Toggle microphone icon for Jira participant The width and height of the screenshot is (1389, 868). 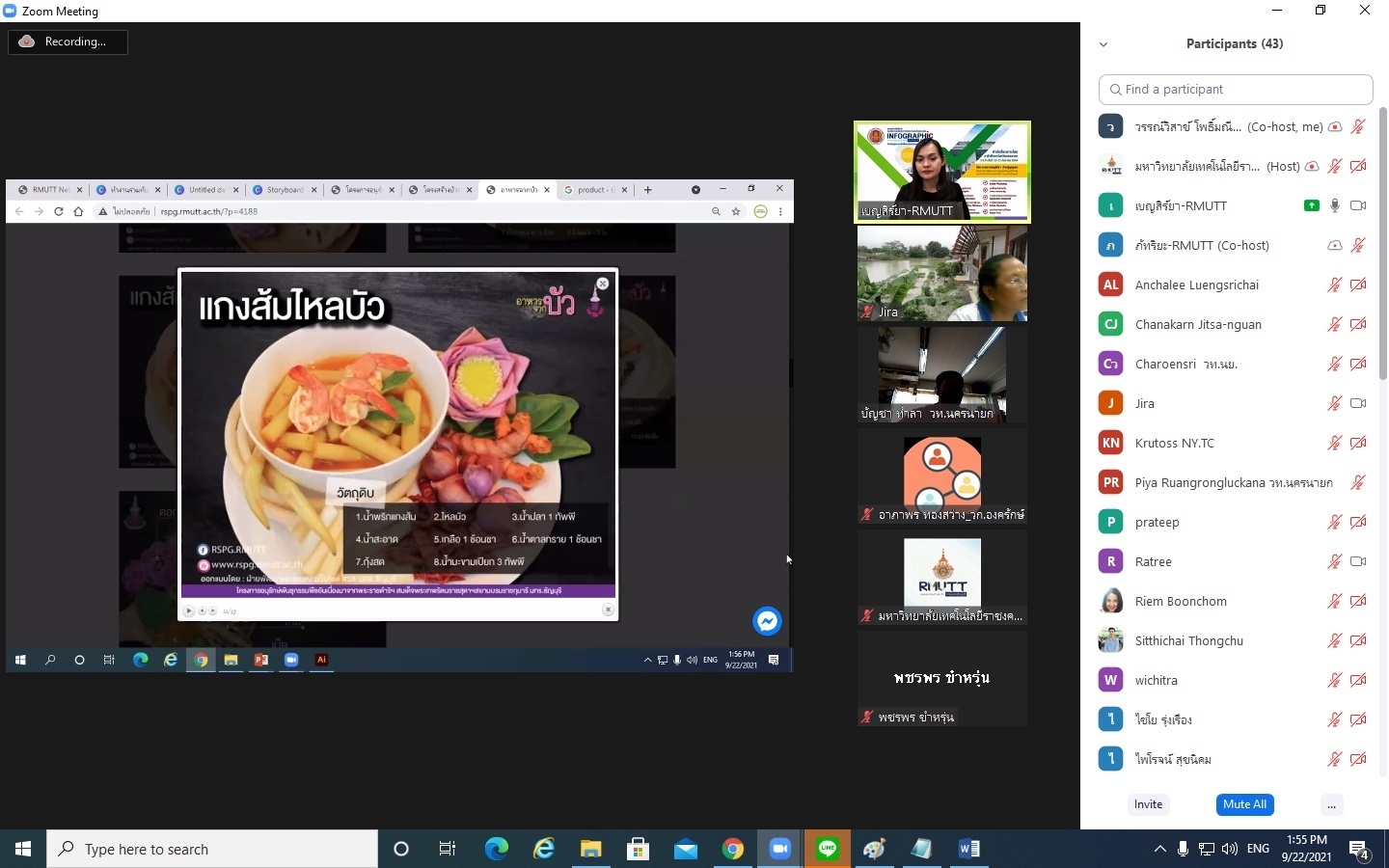tap(1335, 403)
